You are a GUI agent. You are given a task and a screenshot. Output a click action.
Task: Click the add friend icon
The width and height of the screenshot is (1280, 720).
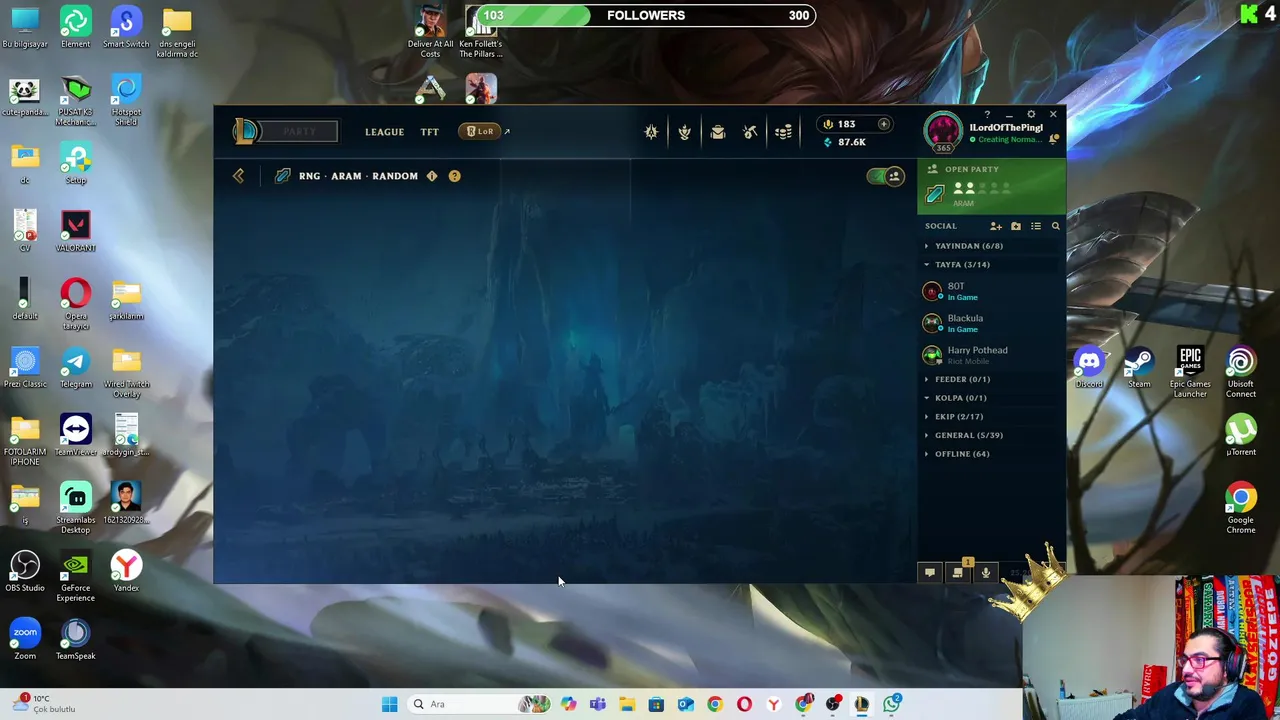[996, 226]
